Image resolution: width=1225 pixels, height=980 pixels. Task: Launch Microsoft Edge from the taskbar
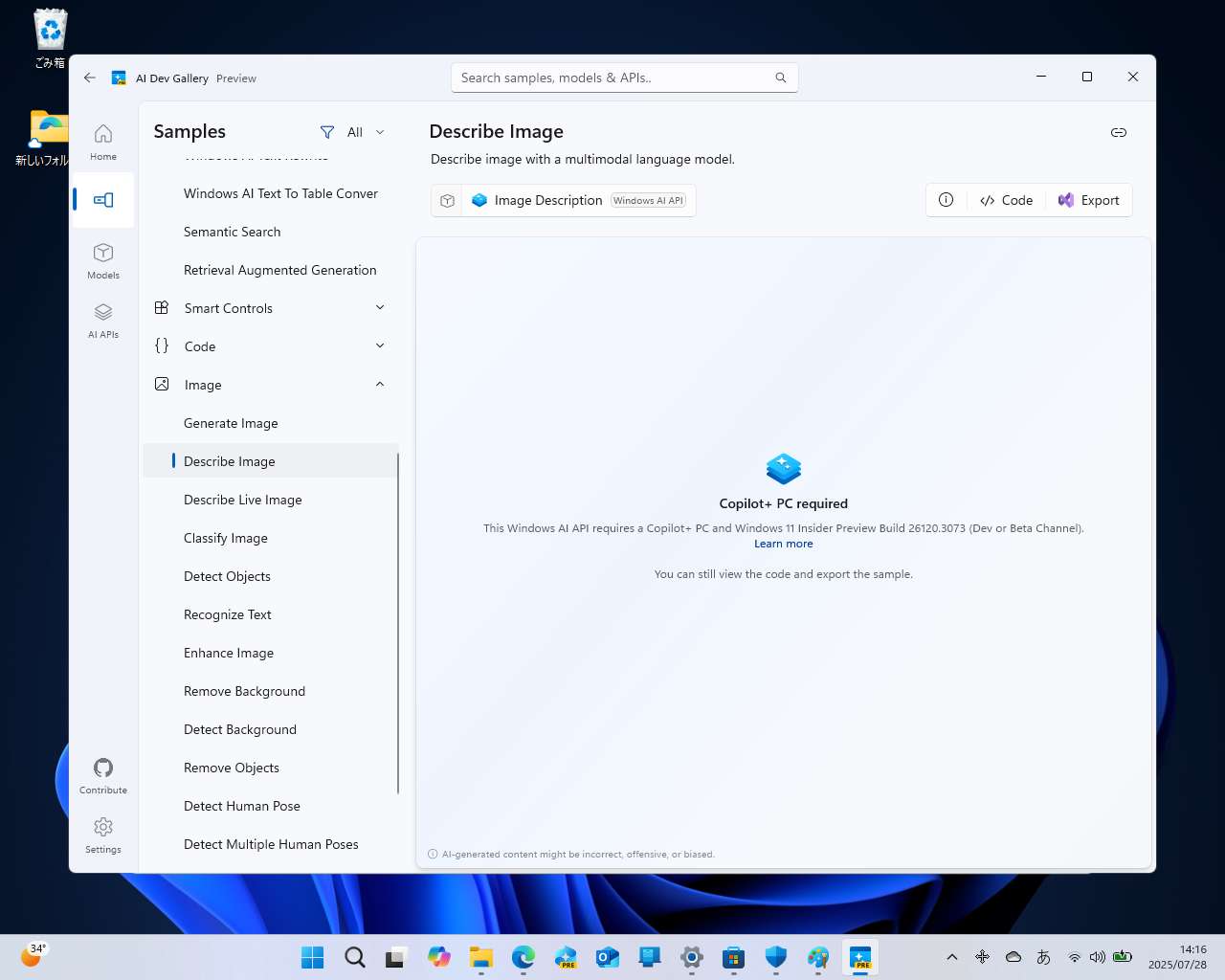pyautogui.click(x=523, y=957)
